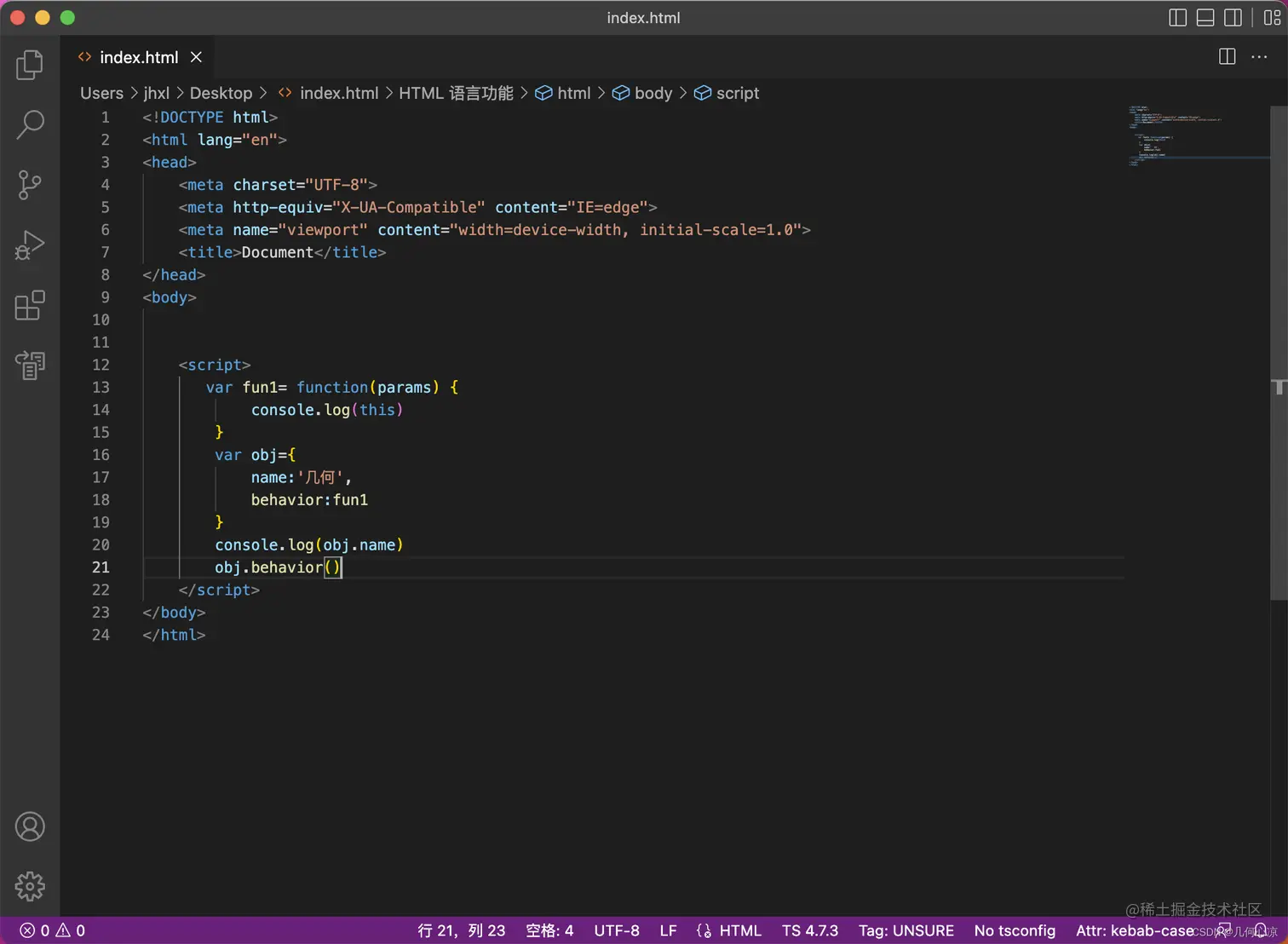Viewport: 1288px width, 944px height.
Task: Close the index.html tab
Action: [x=196, y=57]
